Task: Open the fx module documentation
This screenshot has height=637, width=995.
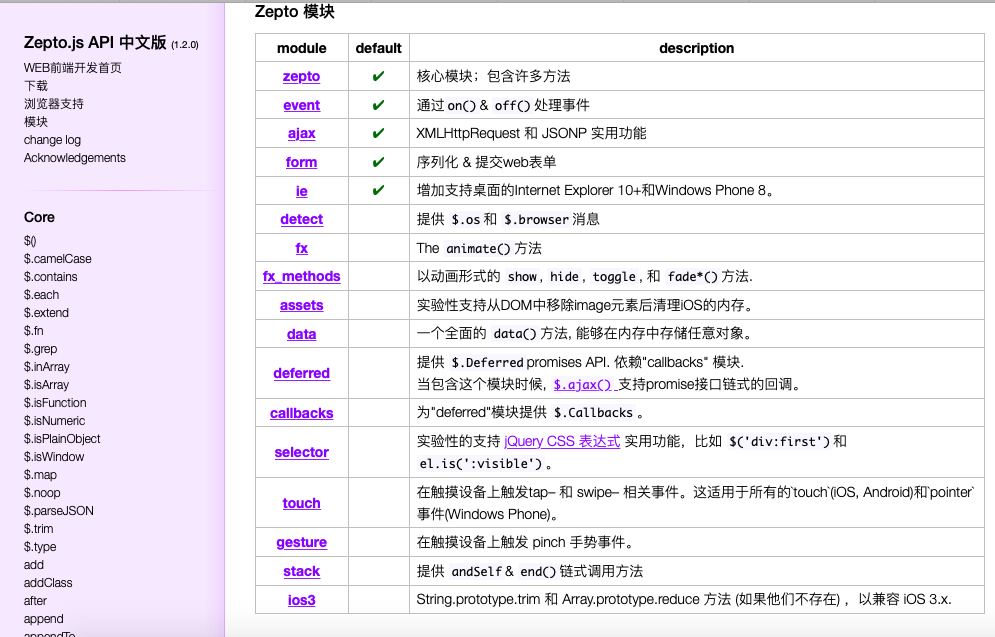Action: 301,247
